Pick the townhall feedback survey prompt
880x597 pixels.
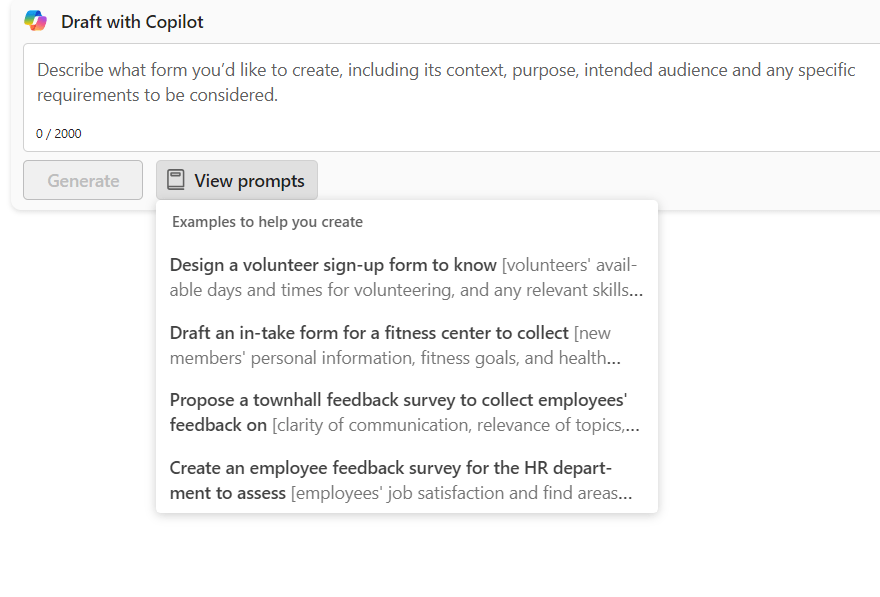[406, 412]
